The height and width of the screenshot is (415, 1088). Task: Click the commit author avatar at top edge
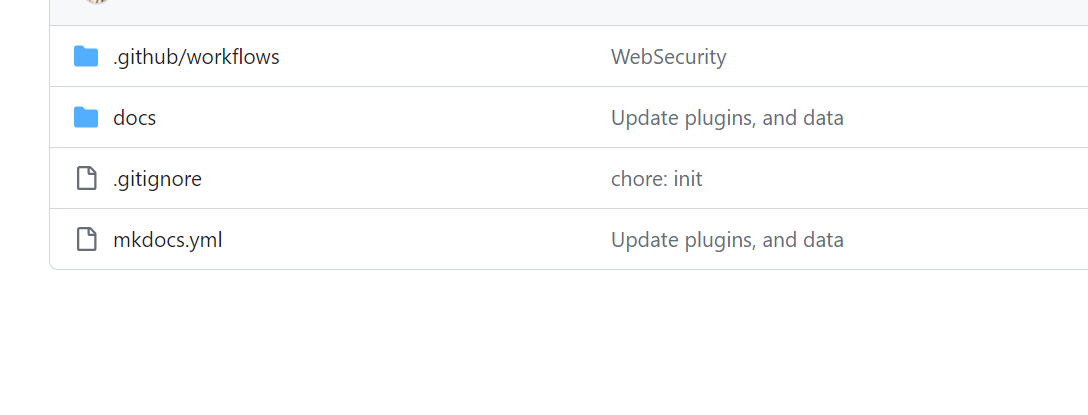97,1
